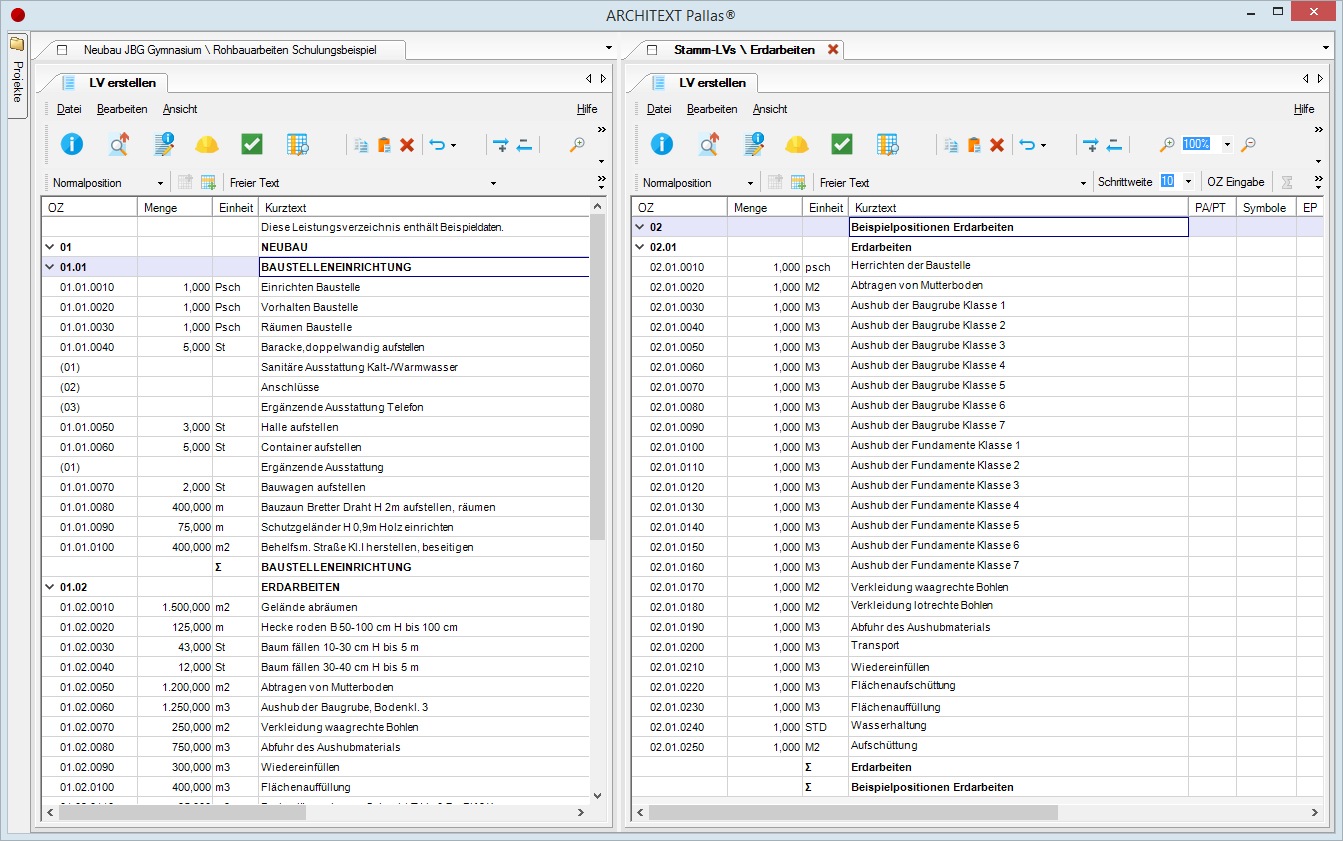Click the yellow hard hat icon in left pane

click(207, 145)
